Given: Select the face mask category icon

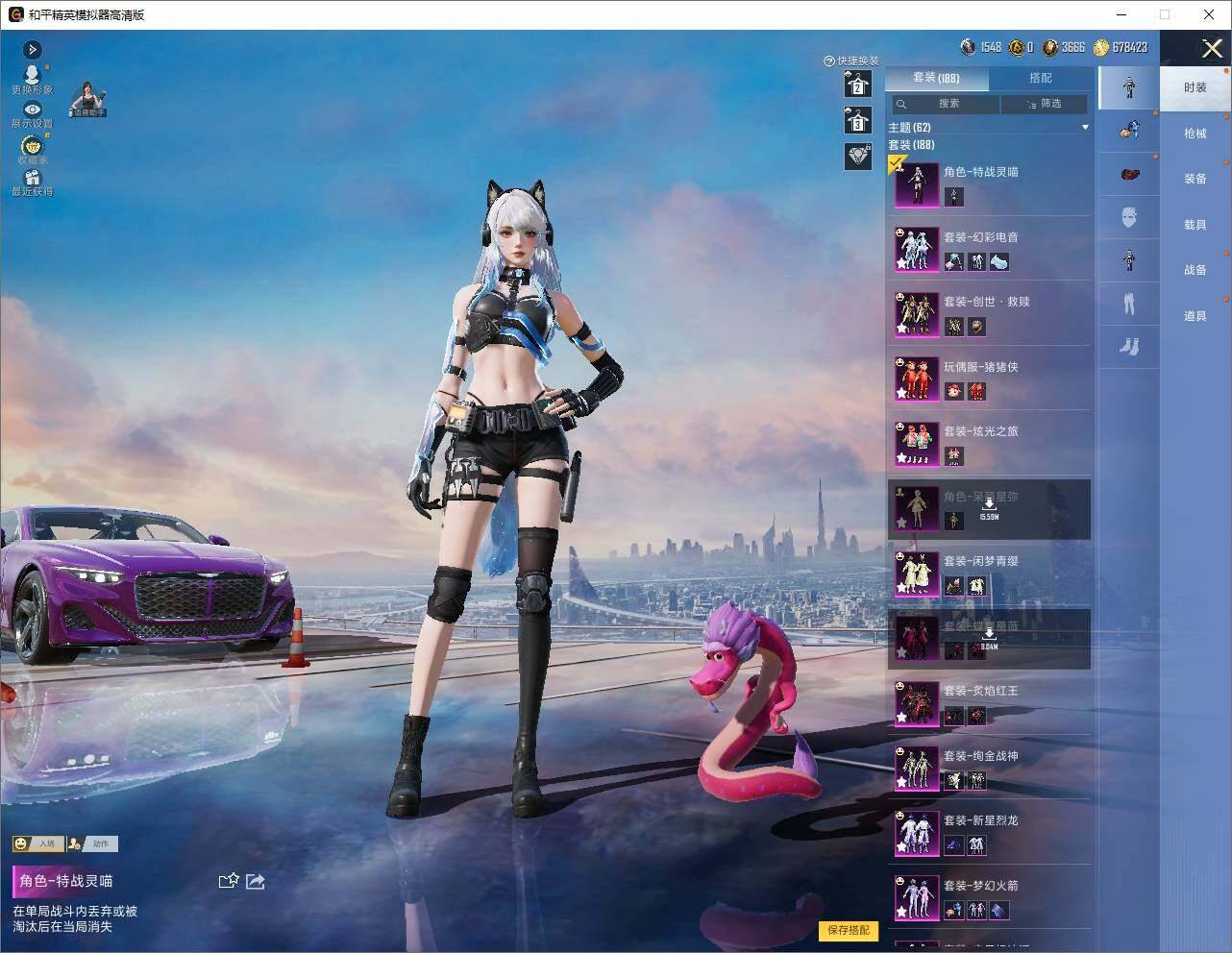Looking at the screenshot, I should pyautogui.click(x=1129, y=217).
